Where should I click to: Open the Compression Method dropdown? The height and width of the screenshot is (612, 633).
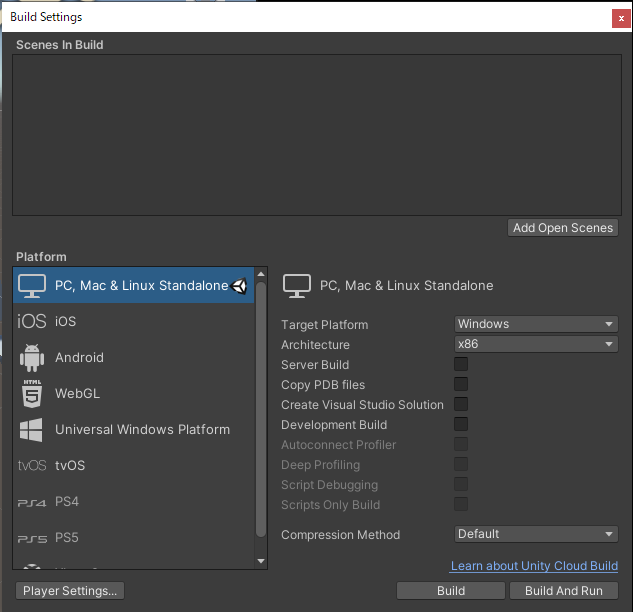click(536, 534)
